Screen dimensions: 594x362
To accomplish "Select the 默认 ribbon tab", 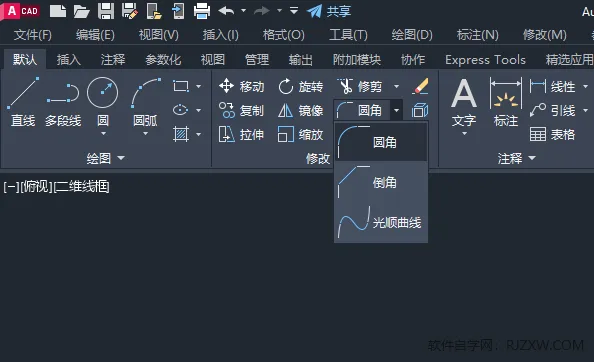I will coord(25,59).
